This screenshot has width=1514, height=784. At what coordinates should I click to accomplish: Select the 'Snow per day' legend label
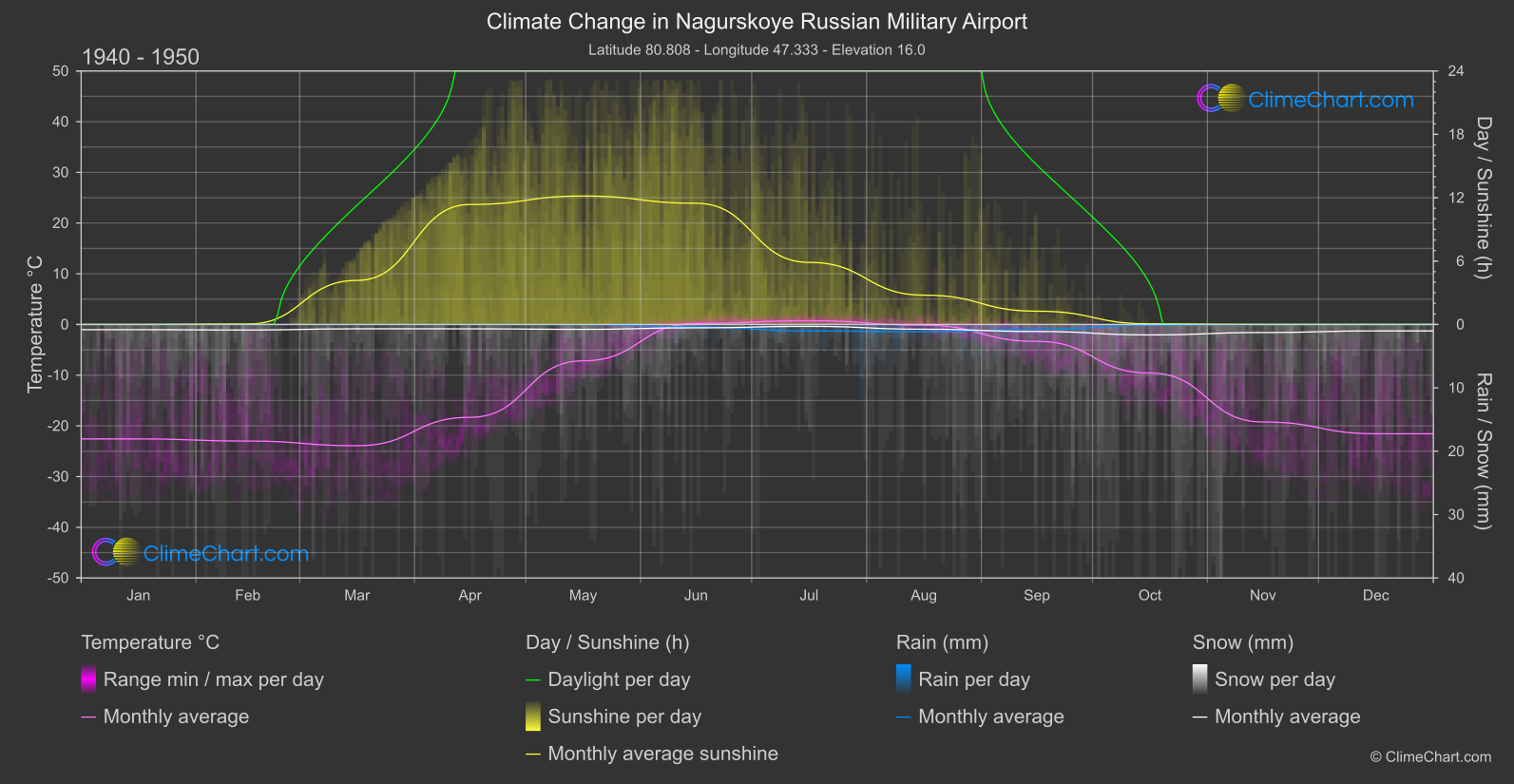(x=1275, y=679)
